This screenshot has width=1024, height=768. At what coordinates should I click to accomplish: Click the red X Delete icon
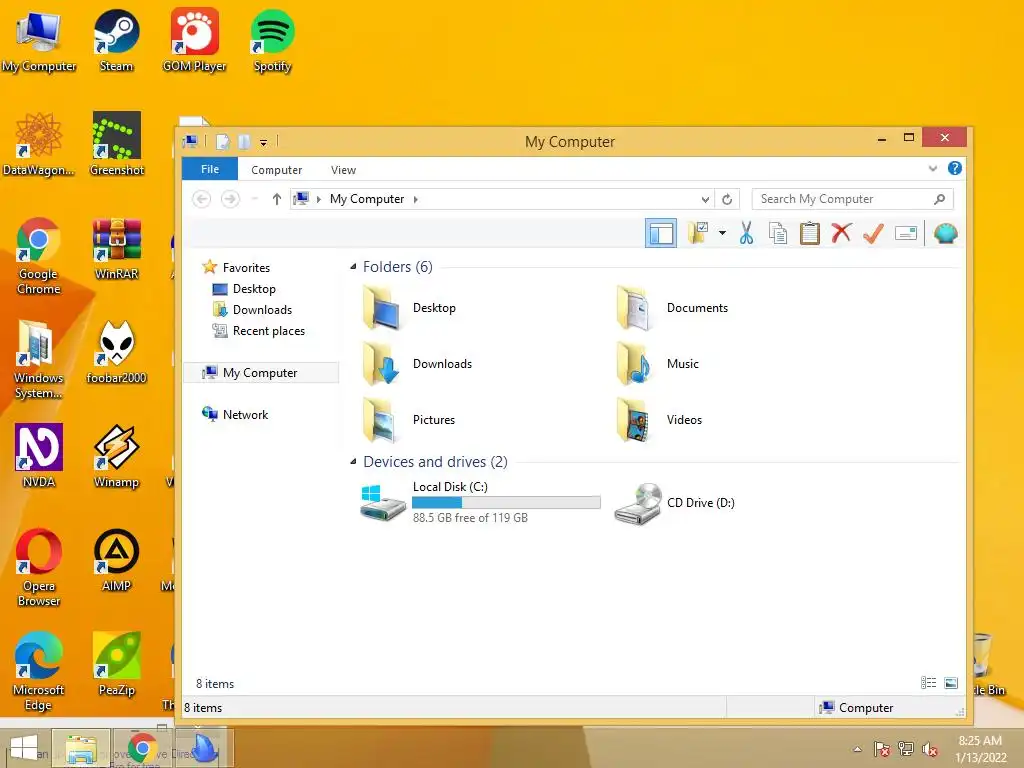coord(841,232)
